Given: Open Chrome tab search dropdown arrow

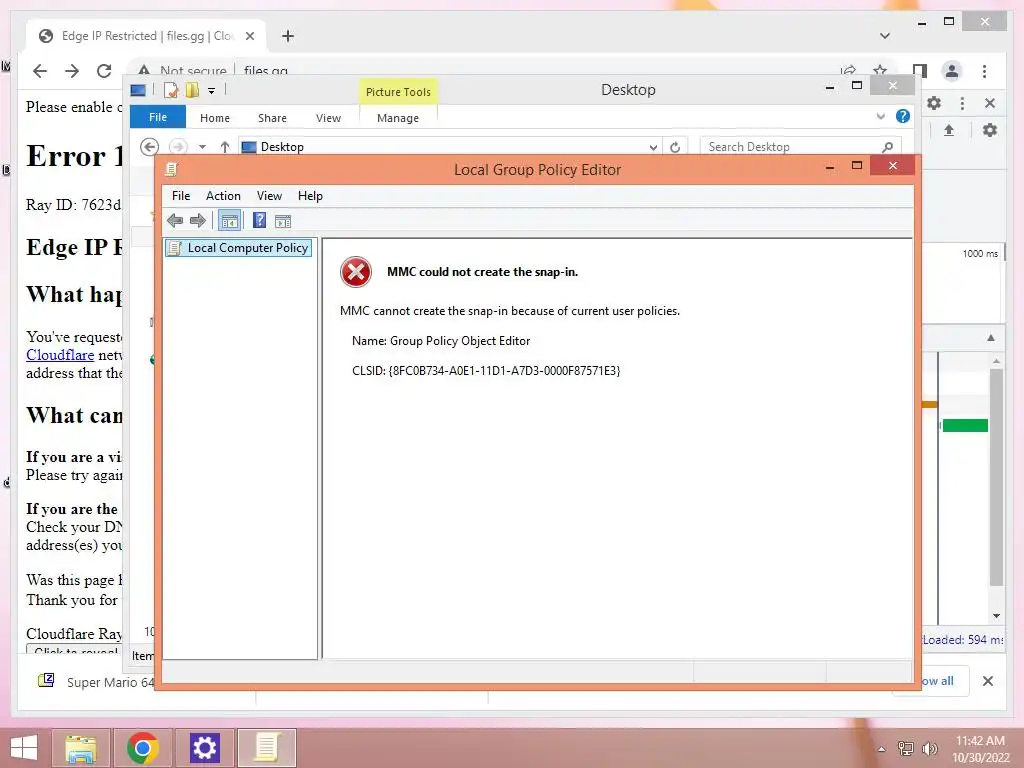Looking at the screenshot, I should click(x=885, y=36).
